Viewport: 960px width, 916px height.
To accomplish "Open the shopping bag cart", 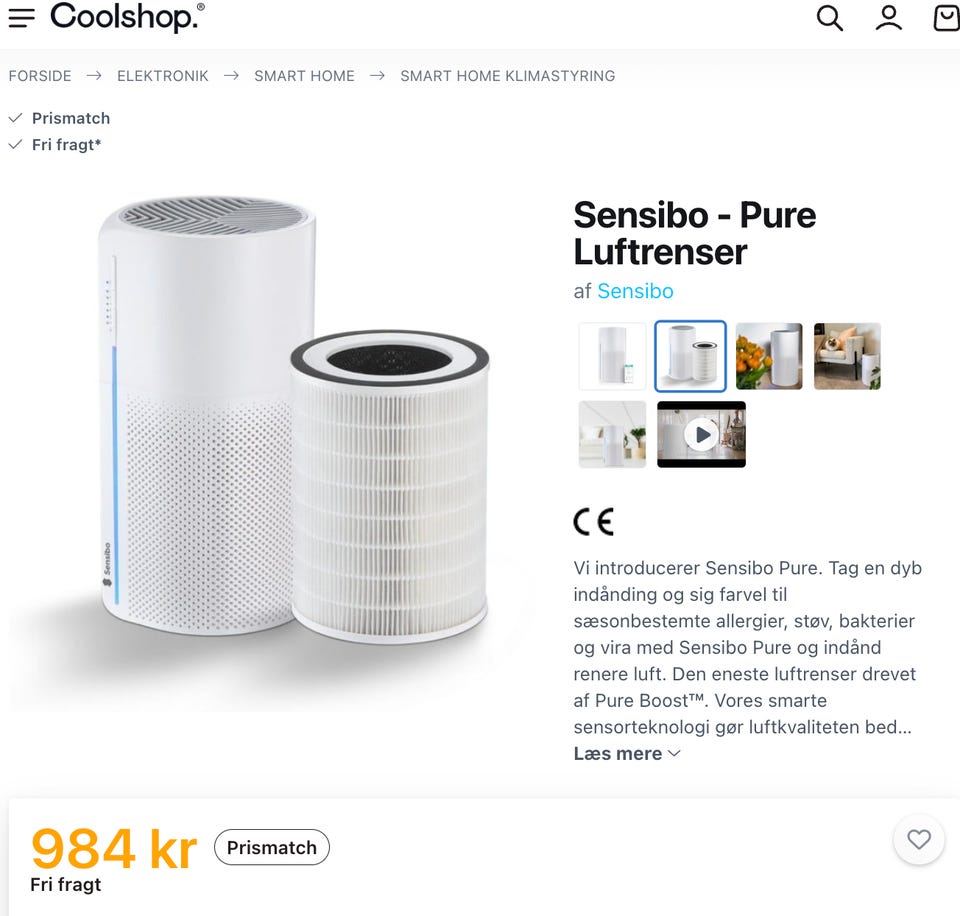I will coord(946,18).
